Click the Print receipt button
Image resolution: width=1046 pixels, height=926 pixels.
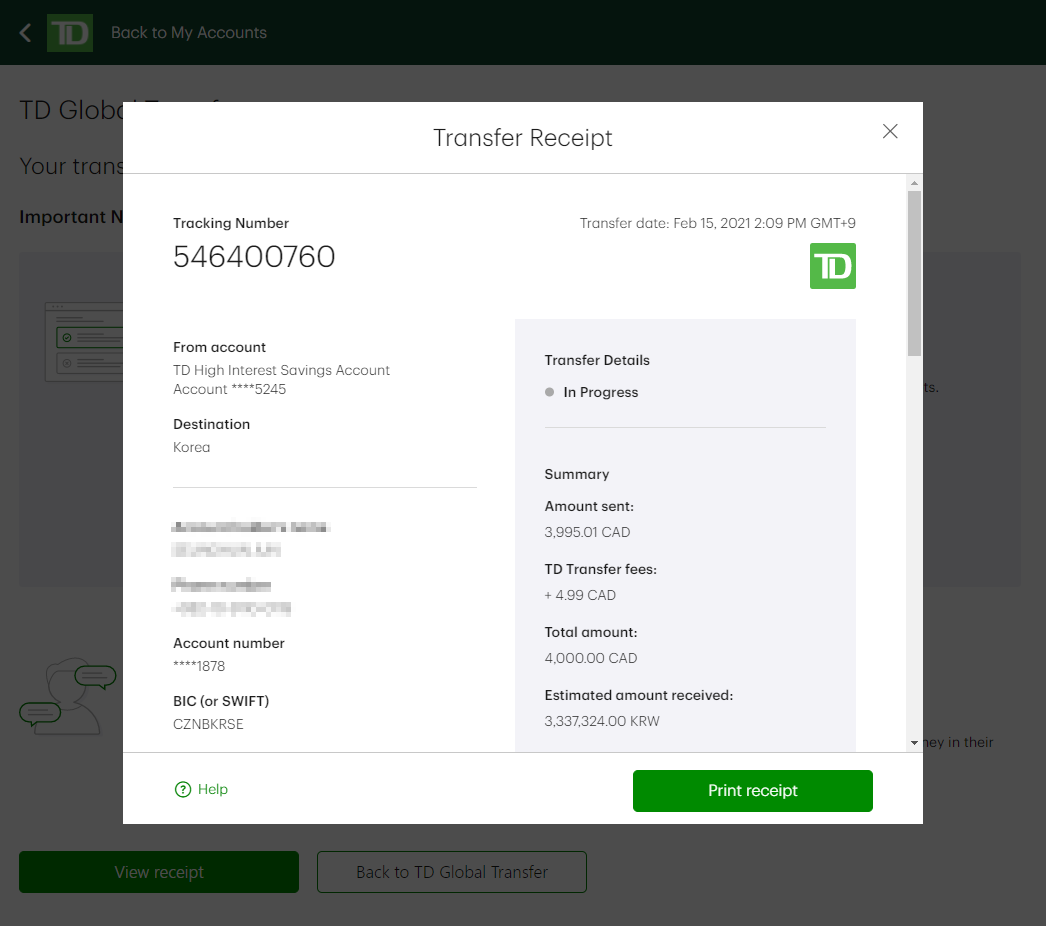(752, 791)
